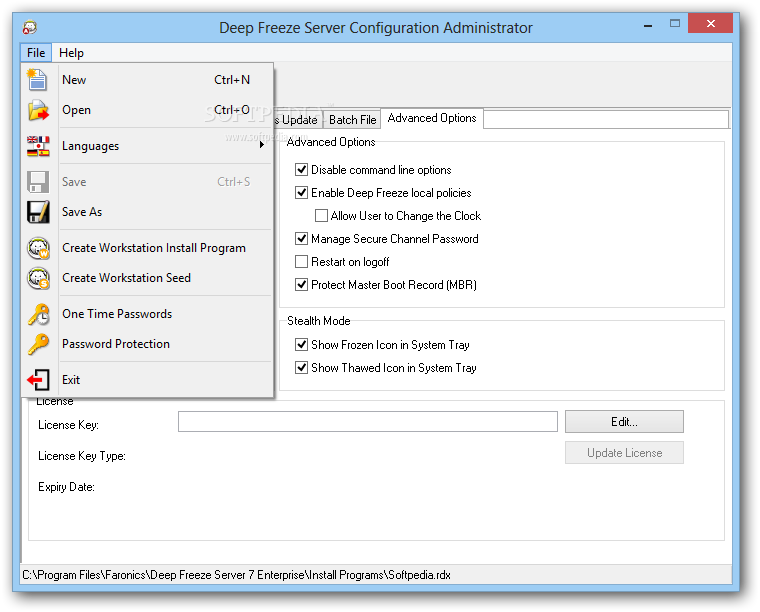The height and width of the screenshot is (612, 760).
Task: Switch to the Batch File tab
Action: [x=352, y=120]
